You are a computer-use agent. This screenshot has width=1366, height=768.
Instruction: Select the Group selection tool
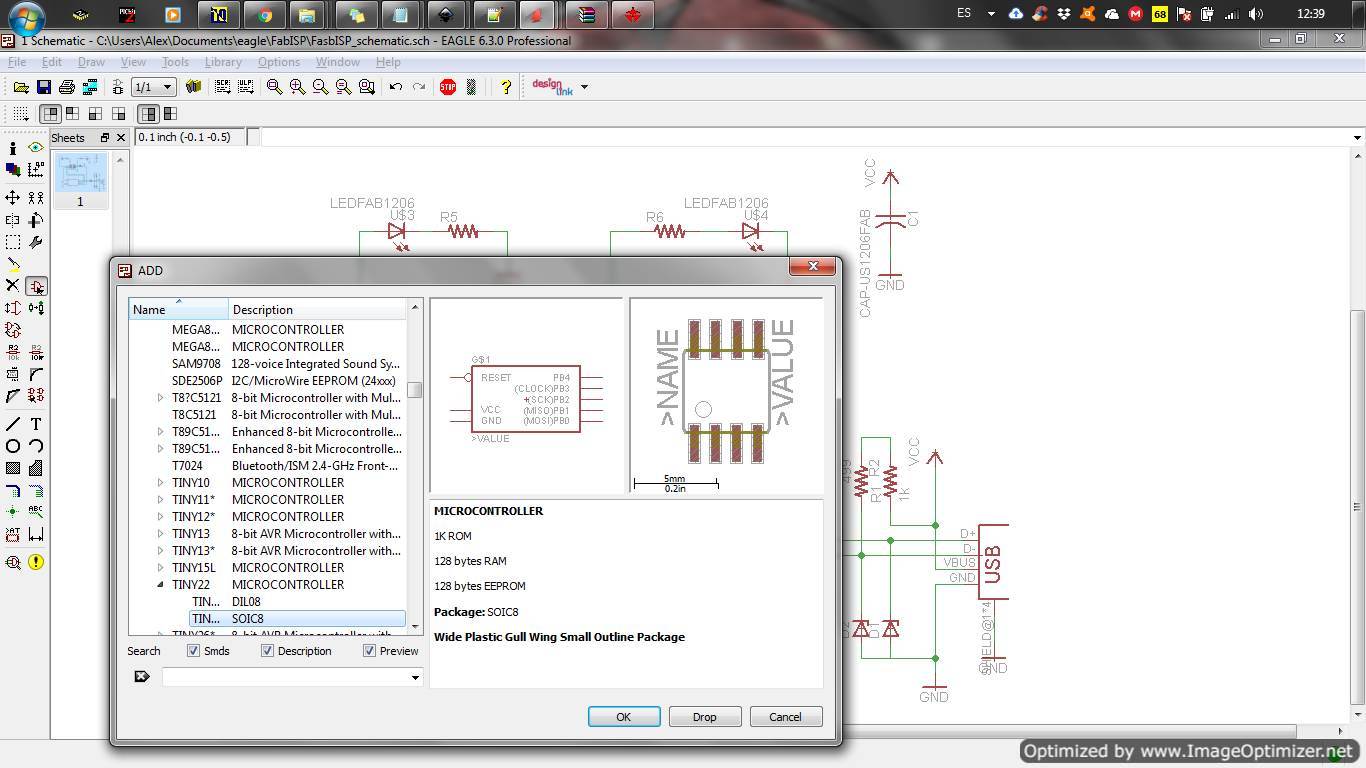coord(13,242)
